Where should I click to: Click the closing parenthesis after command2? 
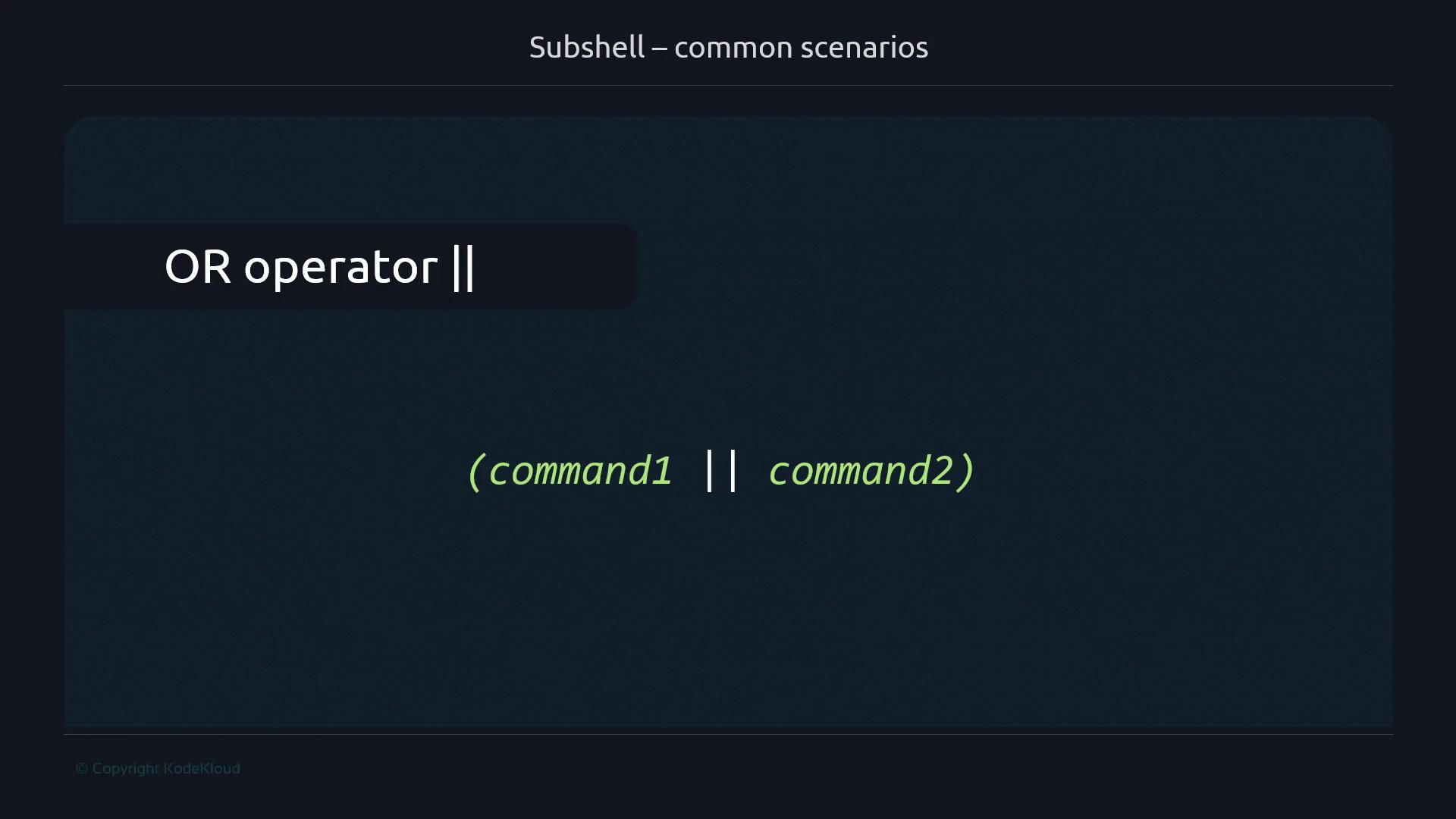(965, 472)
